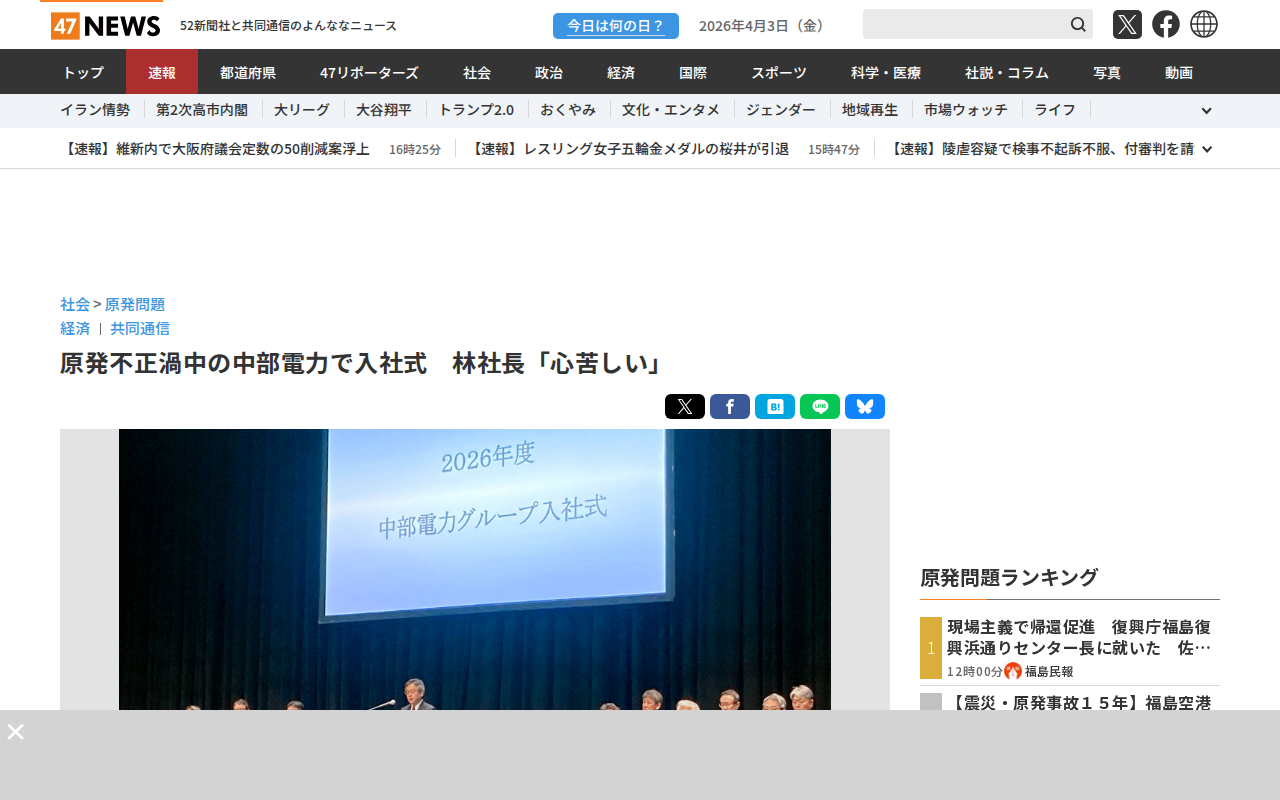This screenshot has height=800, width=1280.
Task: Expand the topics sub-navigation chevron
Action: coord(1206,111)
